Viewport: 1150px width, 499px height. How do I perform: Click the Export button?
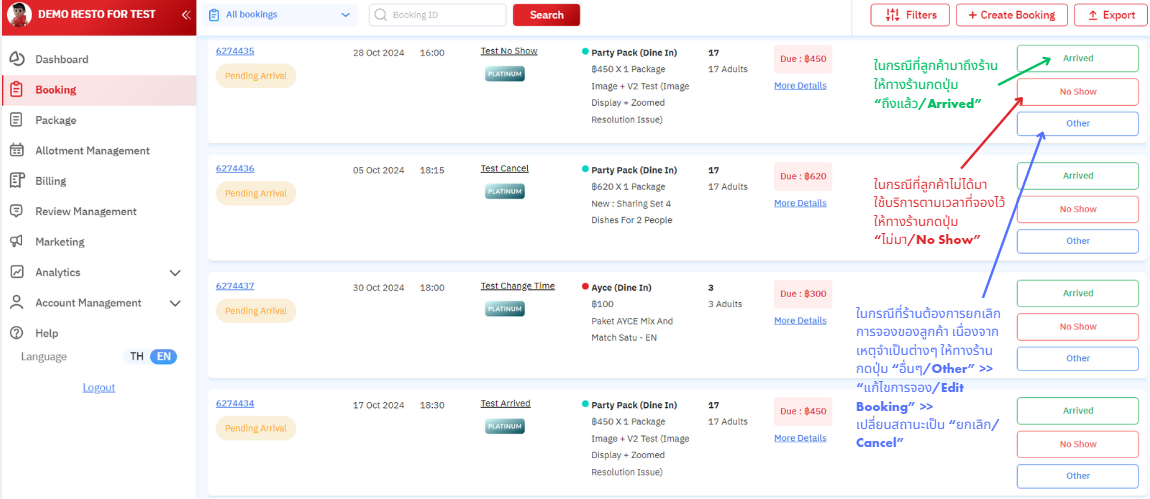[1110, 15]
